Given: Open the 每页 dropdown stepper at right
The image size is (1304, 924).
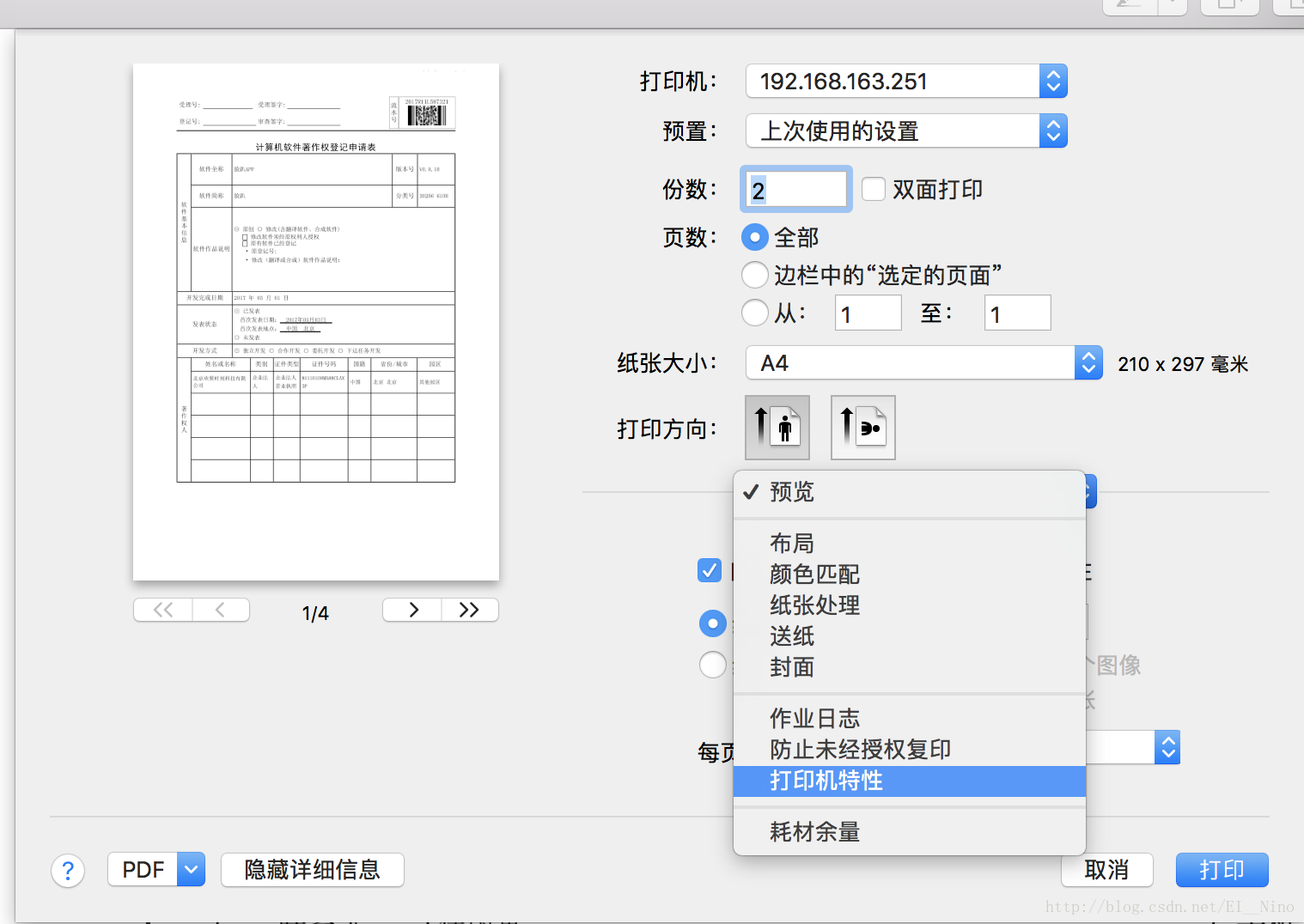Looking at the screenshot, I should tap(1167, 747).
